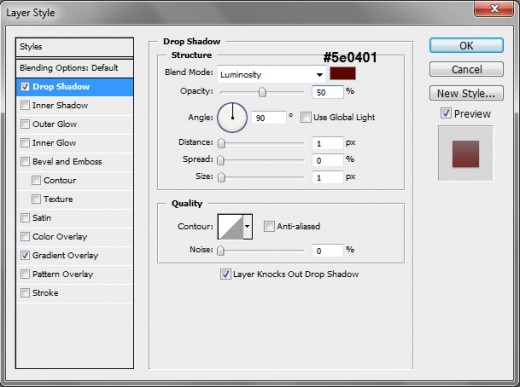Confirm with the OK button

466,45
